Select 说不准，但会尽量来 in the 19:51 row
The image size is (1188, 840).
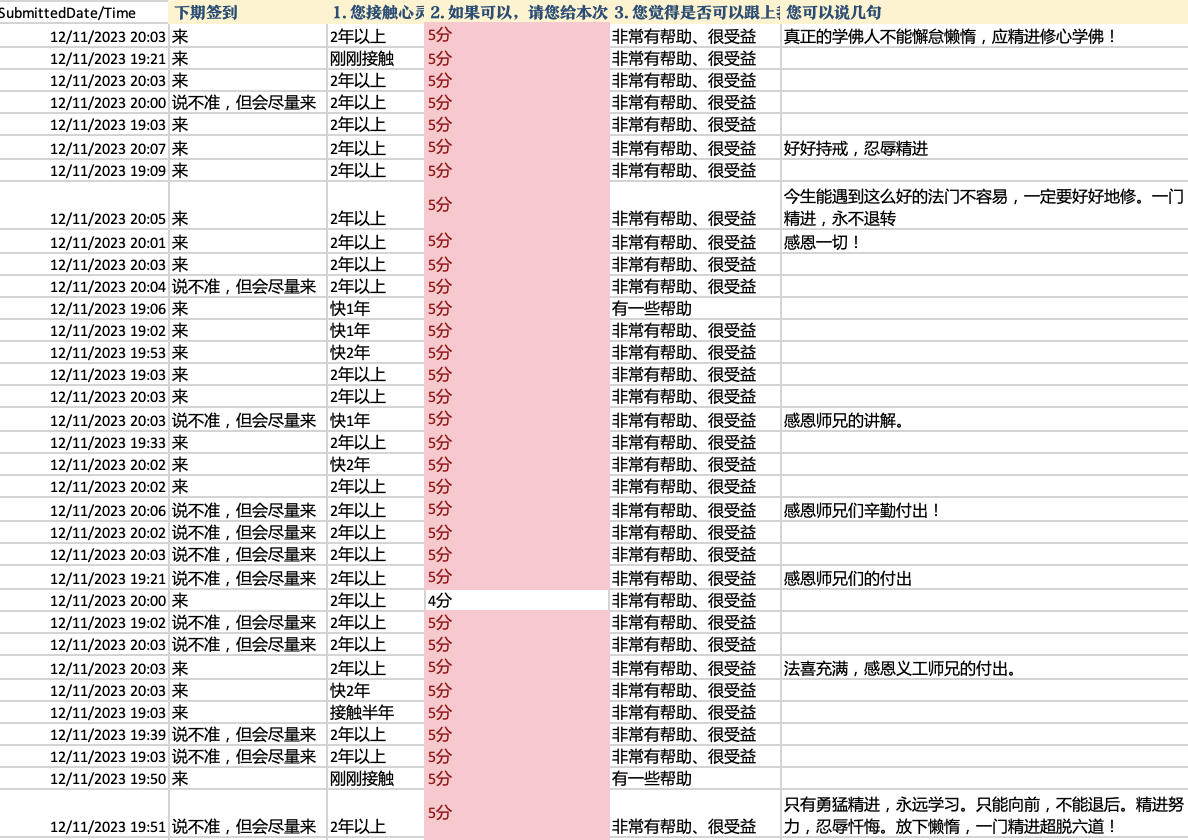pyautogui.click(x=244, y=827)
